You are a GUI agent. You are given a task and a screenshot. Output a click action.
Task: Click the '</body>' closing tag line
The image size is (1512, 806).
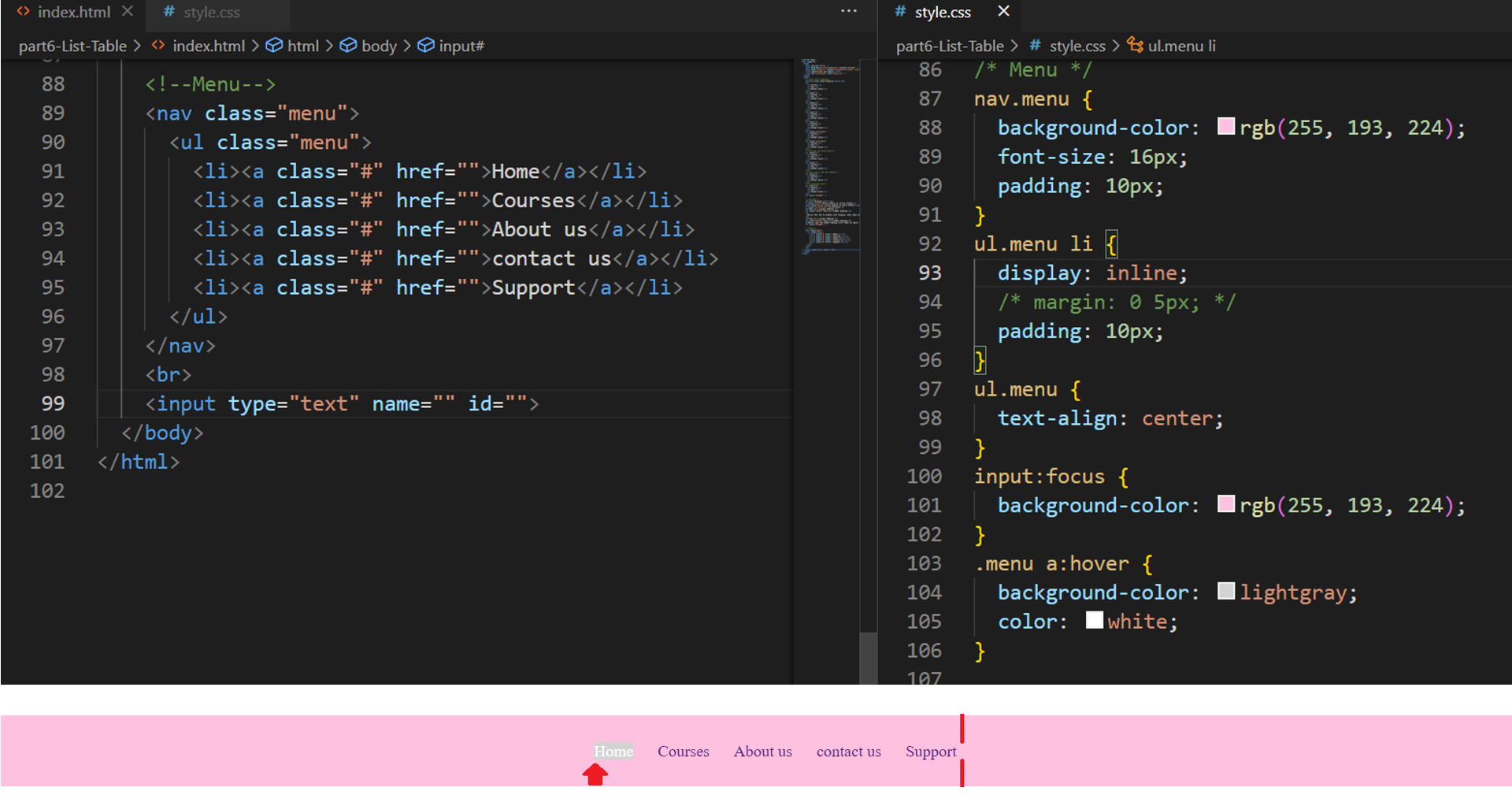[162, 433]
